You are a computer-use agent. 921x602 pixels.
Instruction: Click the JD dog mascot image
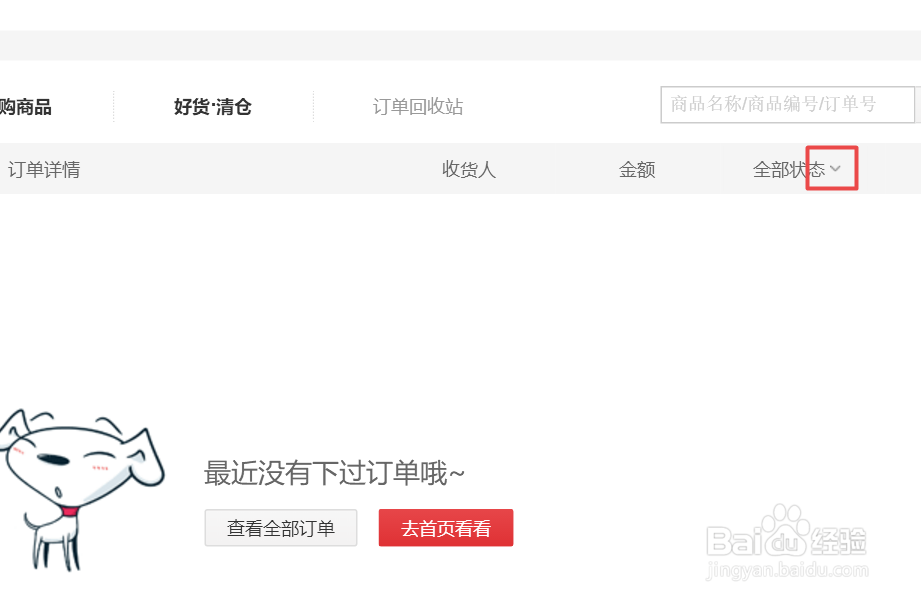[81, 490]
